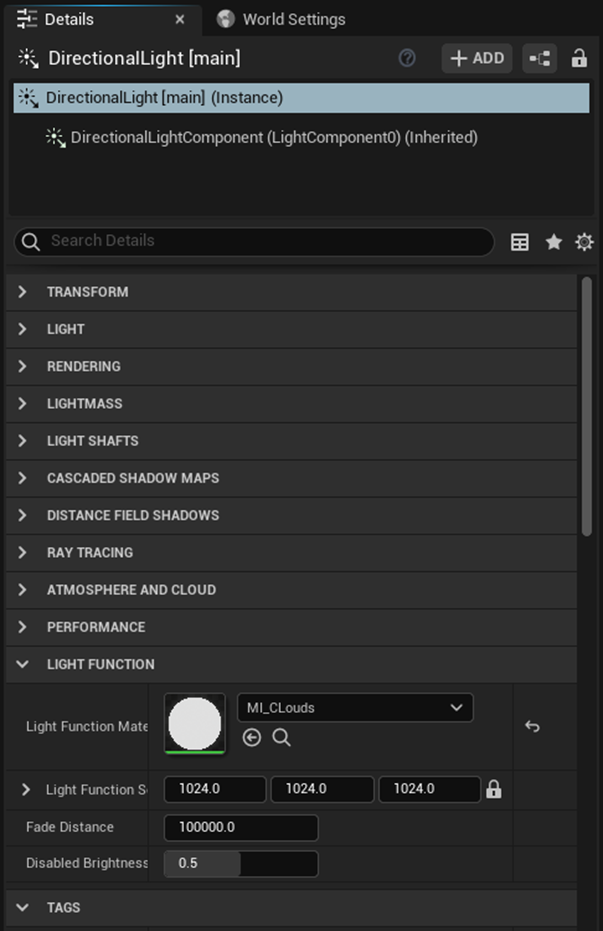This screenshot has width=603, height=931.
Task: Click inside the Search Details field
Action: pyautogui.click(x=250, y=241)
